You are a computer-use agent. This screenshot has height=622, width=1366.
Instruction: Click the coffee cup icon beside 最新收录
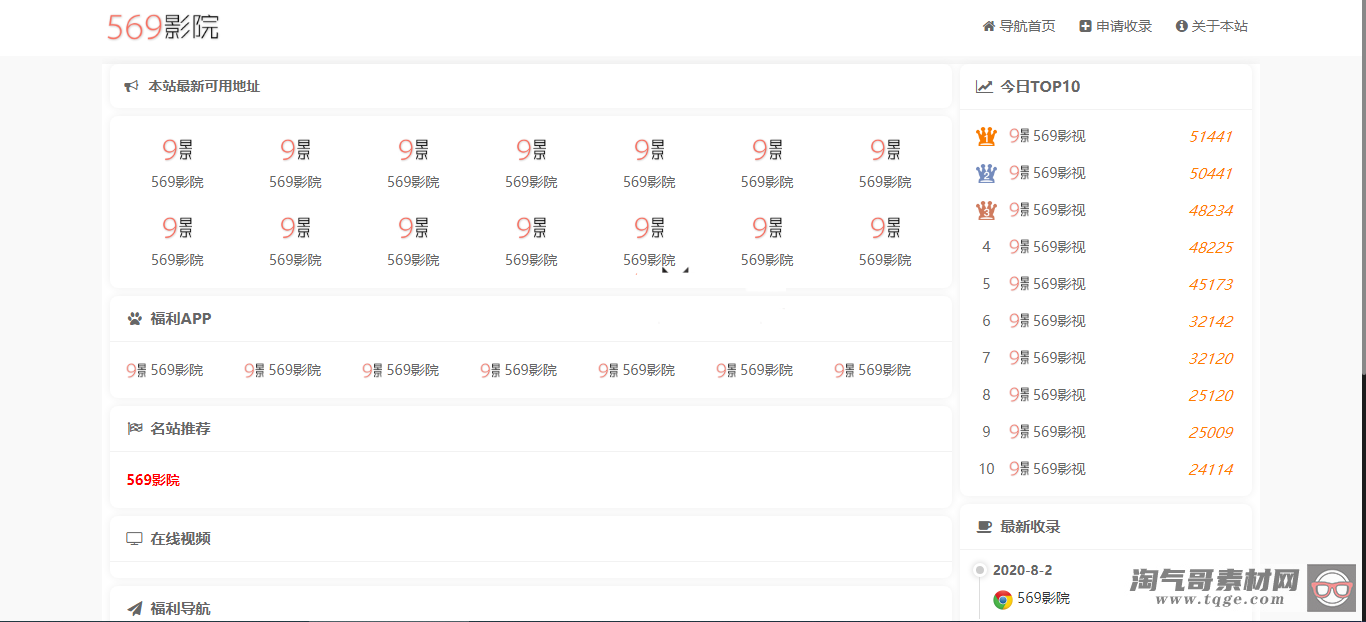pyautogui.click(x=984, y=527)
